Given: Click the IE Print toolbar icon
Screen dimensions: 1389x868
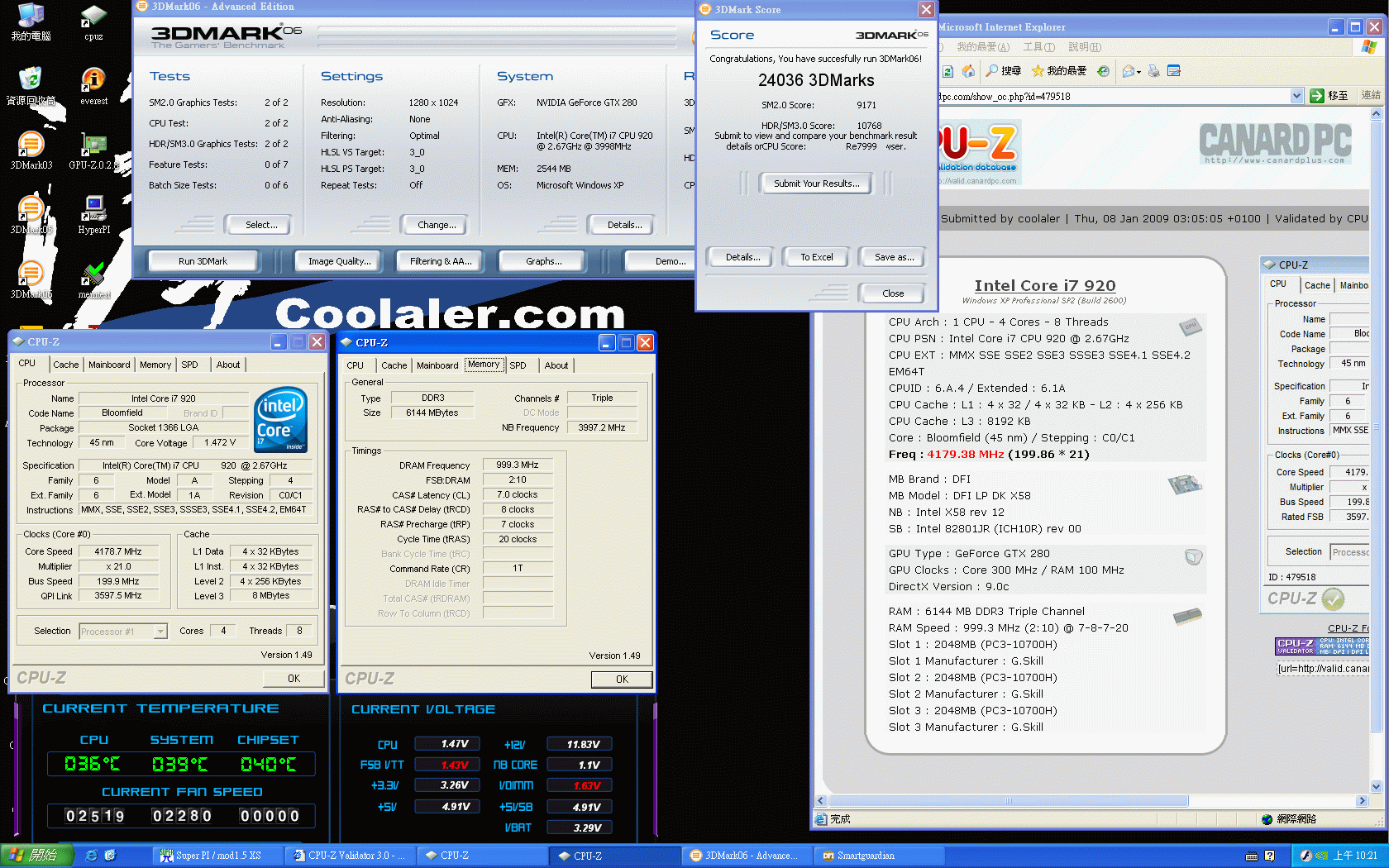Looking at the screenshot, I should tap(1153, 71).
